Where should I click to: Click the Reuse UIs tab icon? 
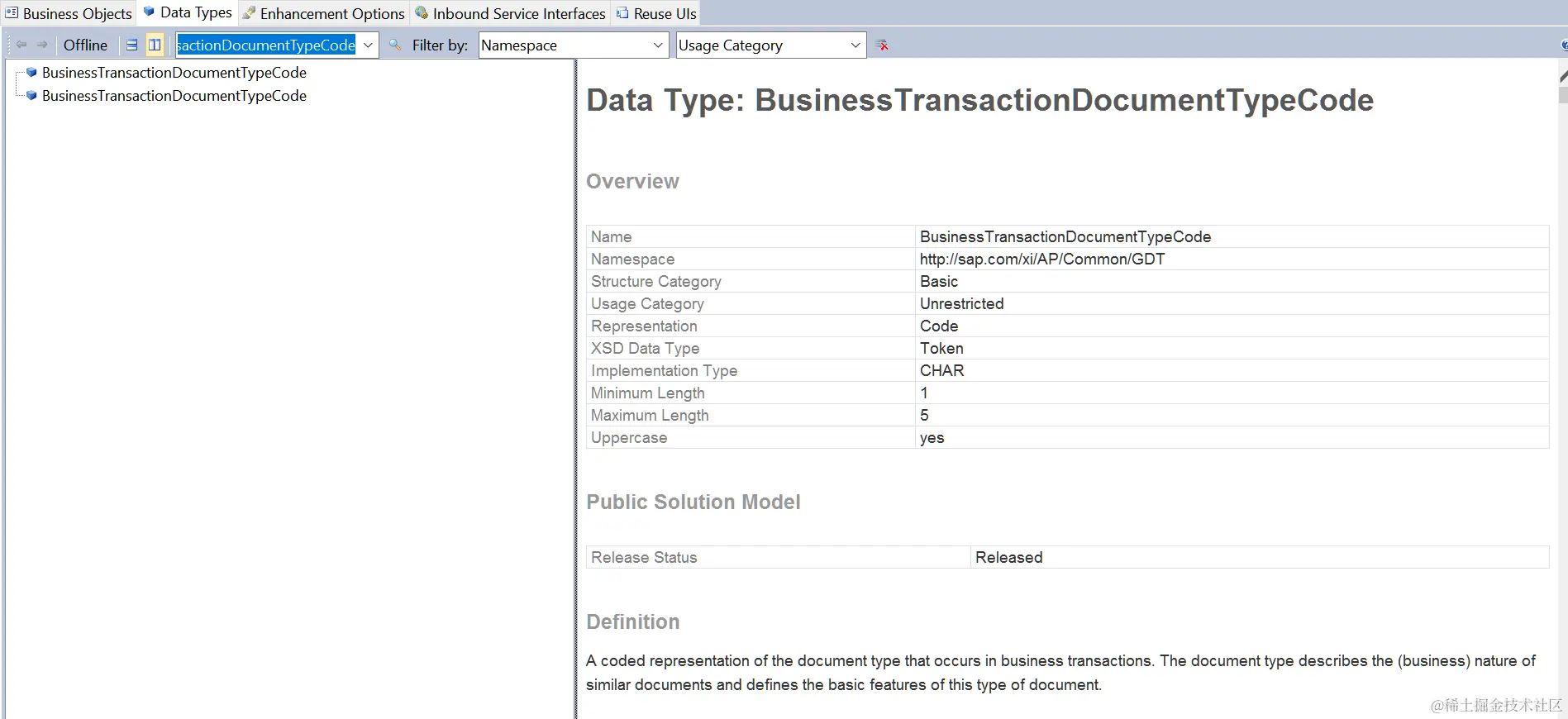[622, 13]
